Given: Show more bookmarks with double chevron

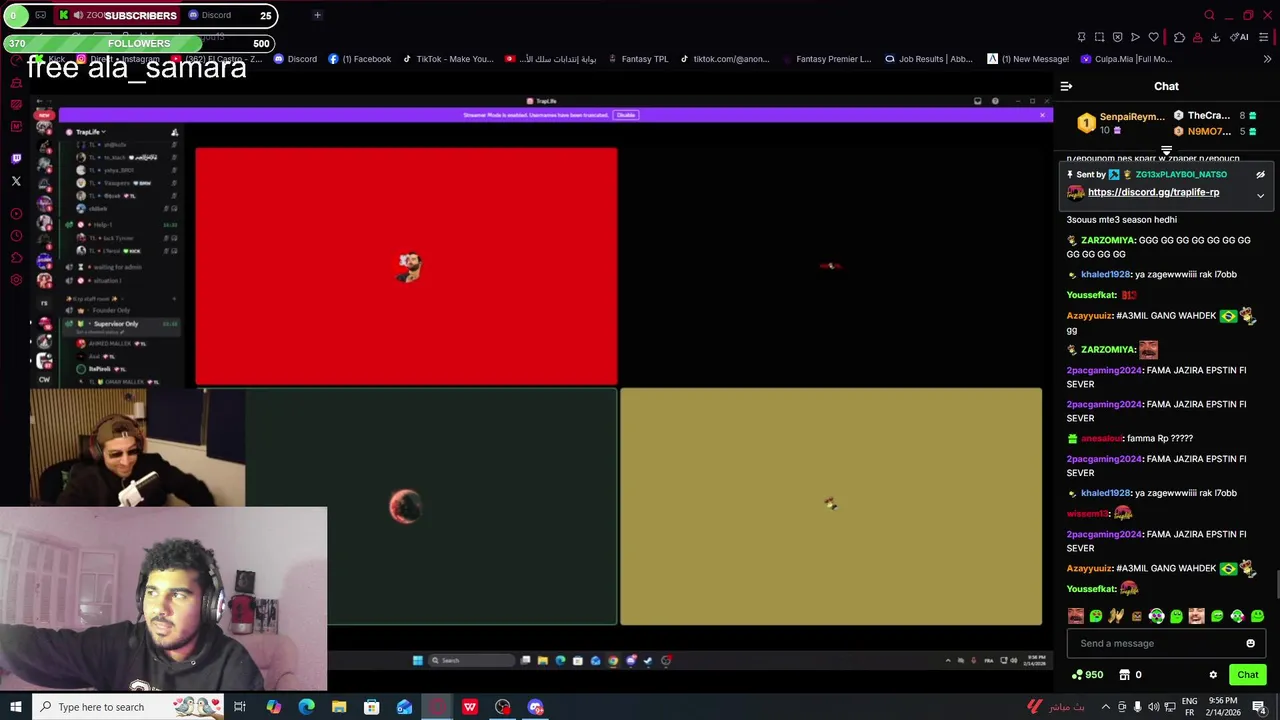Looking at the screenshot, I should 1265,59.
